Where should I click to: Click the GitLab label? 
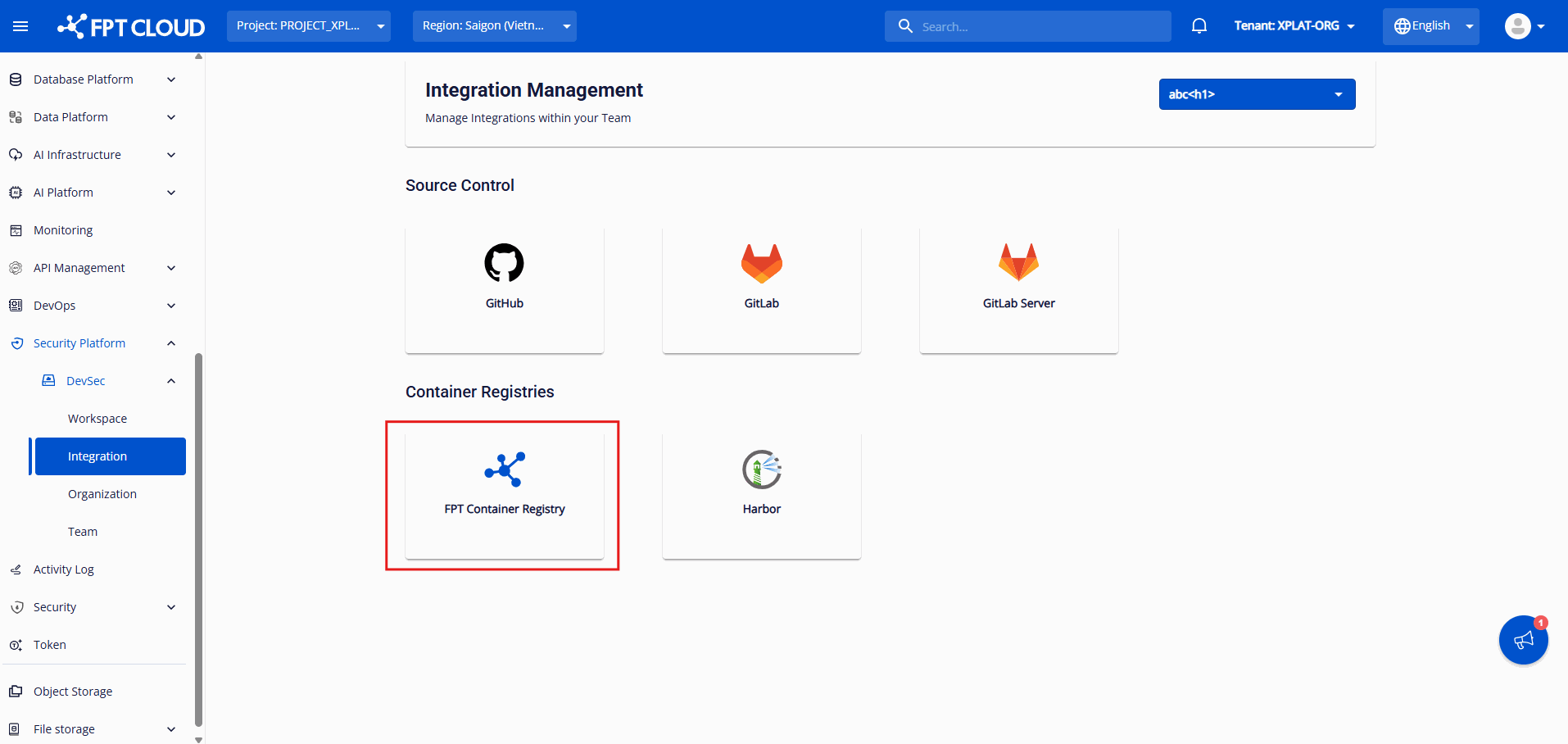tap(762, 303)
